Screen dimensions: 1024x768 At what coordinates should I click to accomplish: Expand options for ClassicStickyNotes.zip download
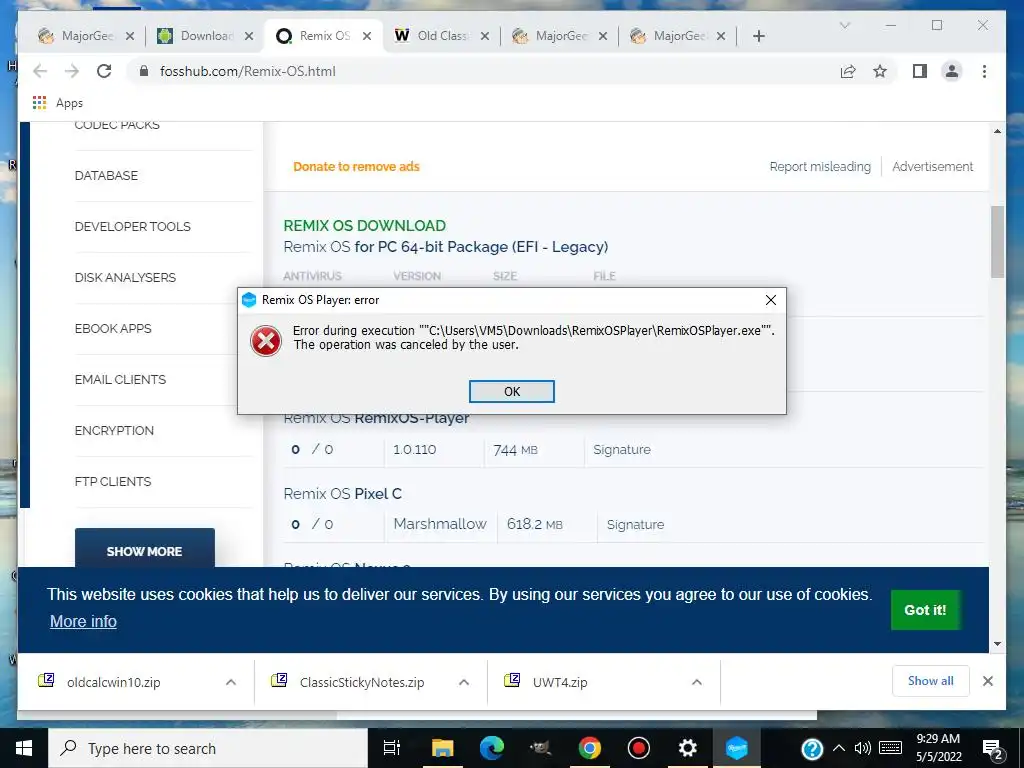point(464,682)
